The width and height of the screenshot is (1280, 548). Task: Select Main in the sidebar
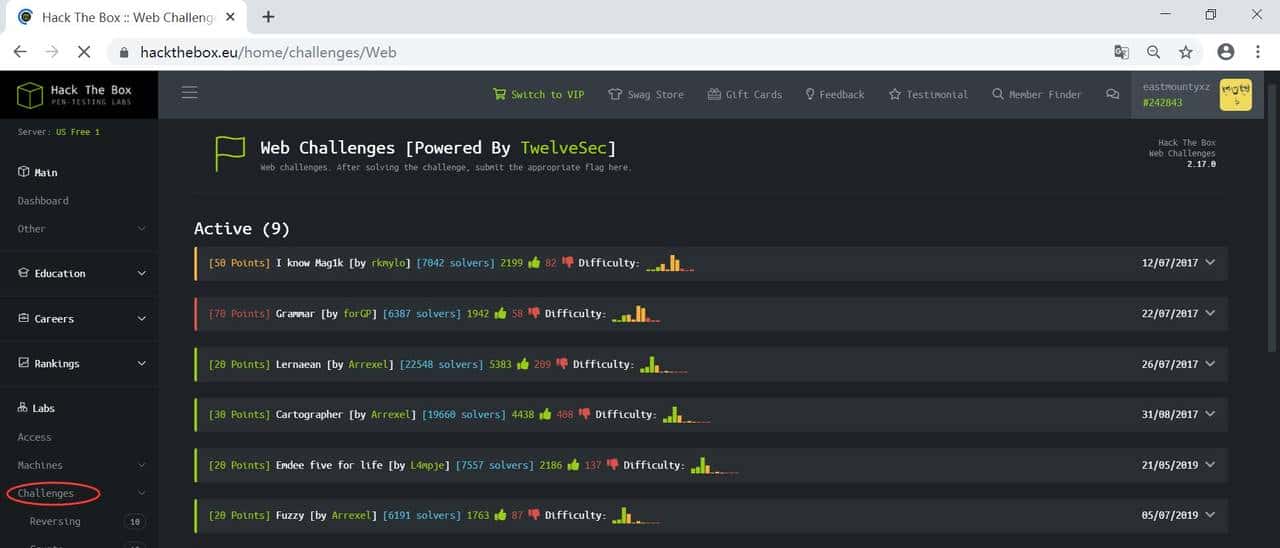[38, 172]
